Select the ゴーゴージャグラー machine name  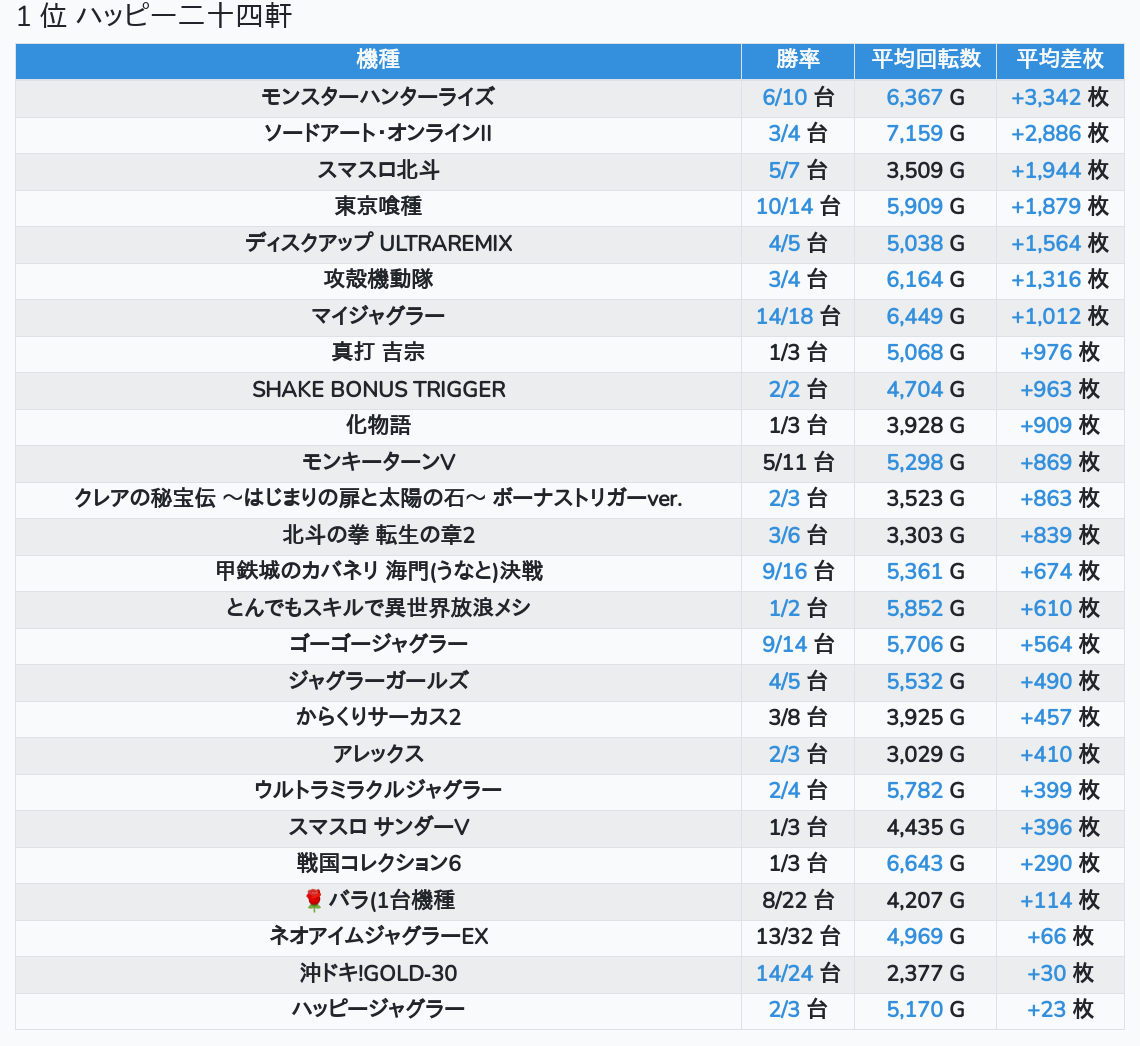click(378, 644)
